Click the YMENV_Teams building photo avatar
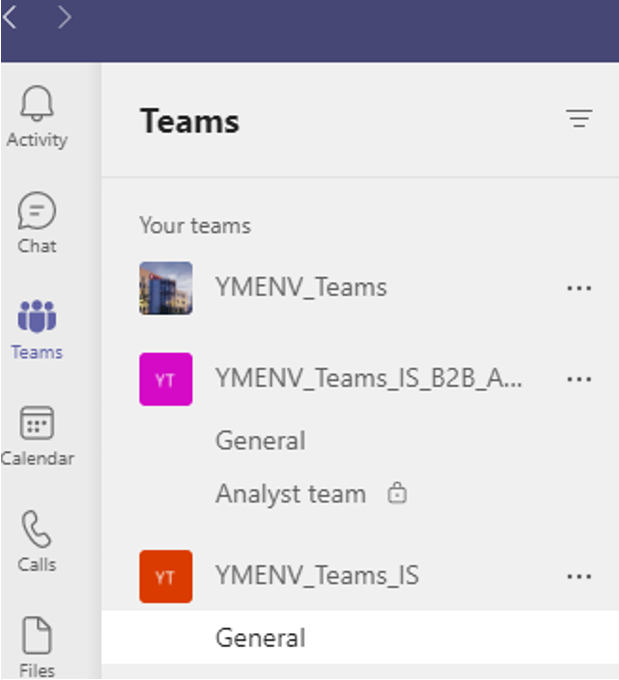The image size is (619, 680). coord(166,288)
